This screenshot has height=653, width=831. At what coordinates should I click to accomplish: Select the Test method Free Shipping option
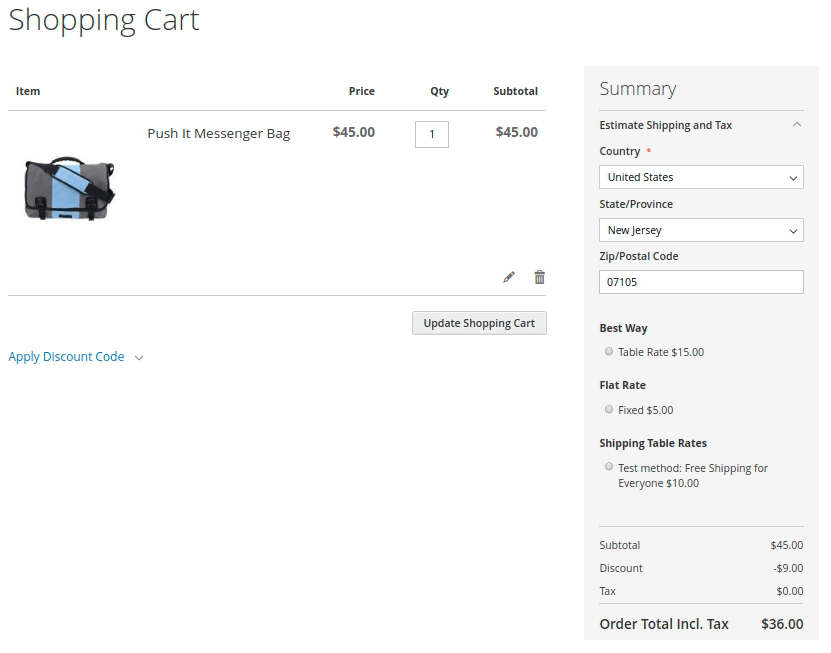pos(609,467)
